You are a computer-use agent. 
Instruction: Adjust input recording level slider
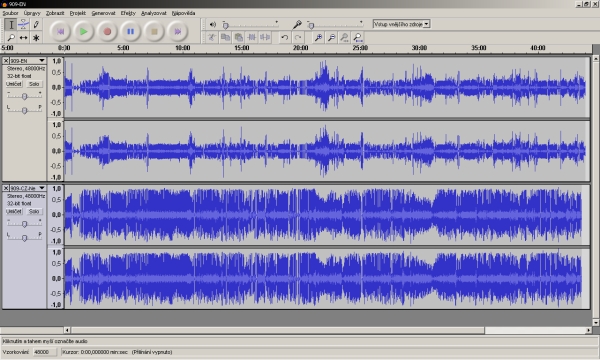click(x=335, y=25)
